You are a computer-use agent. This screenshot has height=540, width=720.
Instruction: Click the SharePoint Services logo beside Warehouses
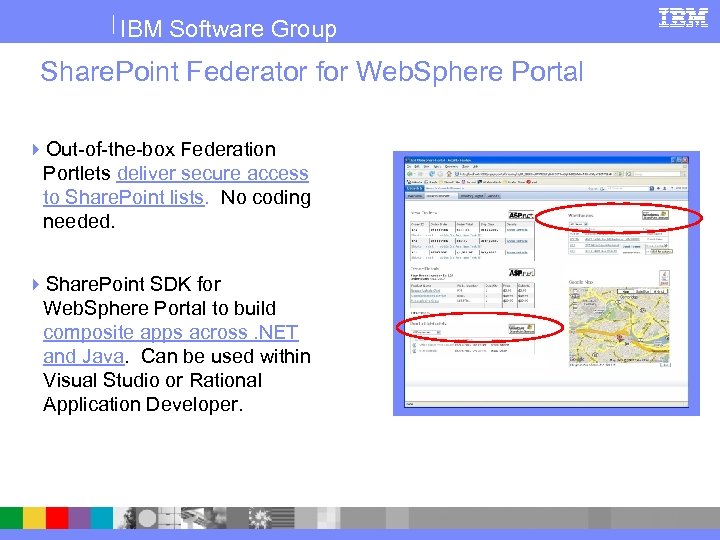pos(656,215)
